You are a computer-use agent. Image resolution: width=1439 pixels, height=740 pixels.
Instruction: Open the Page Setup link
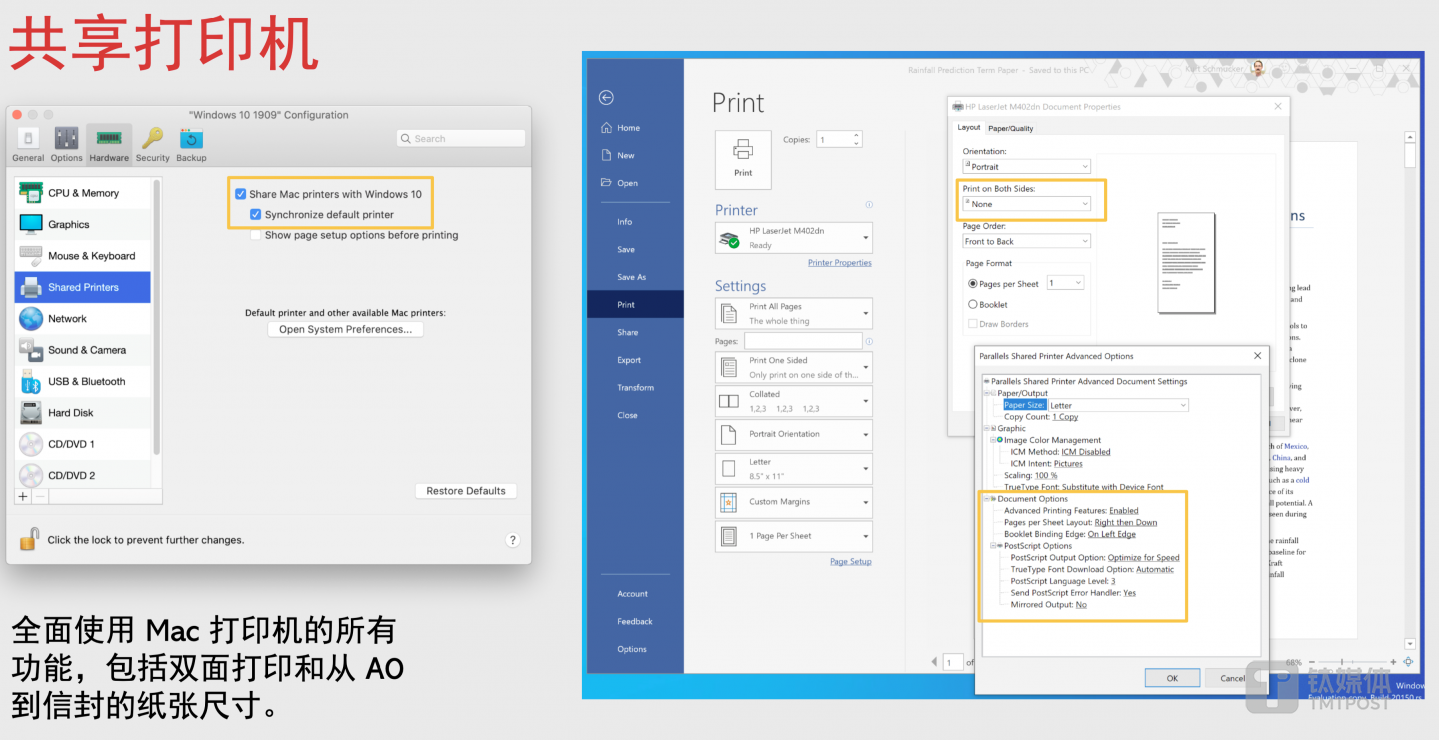click(x=850, y=562)
